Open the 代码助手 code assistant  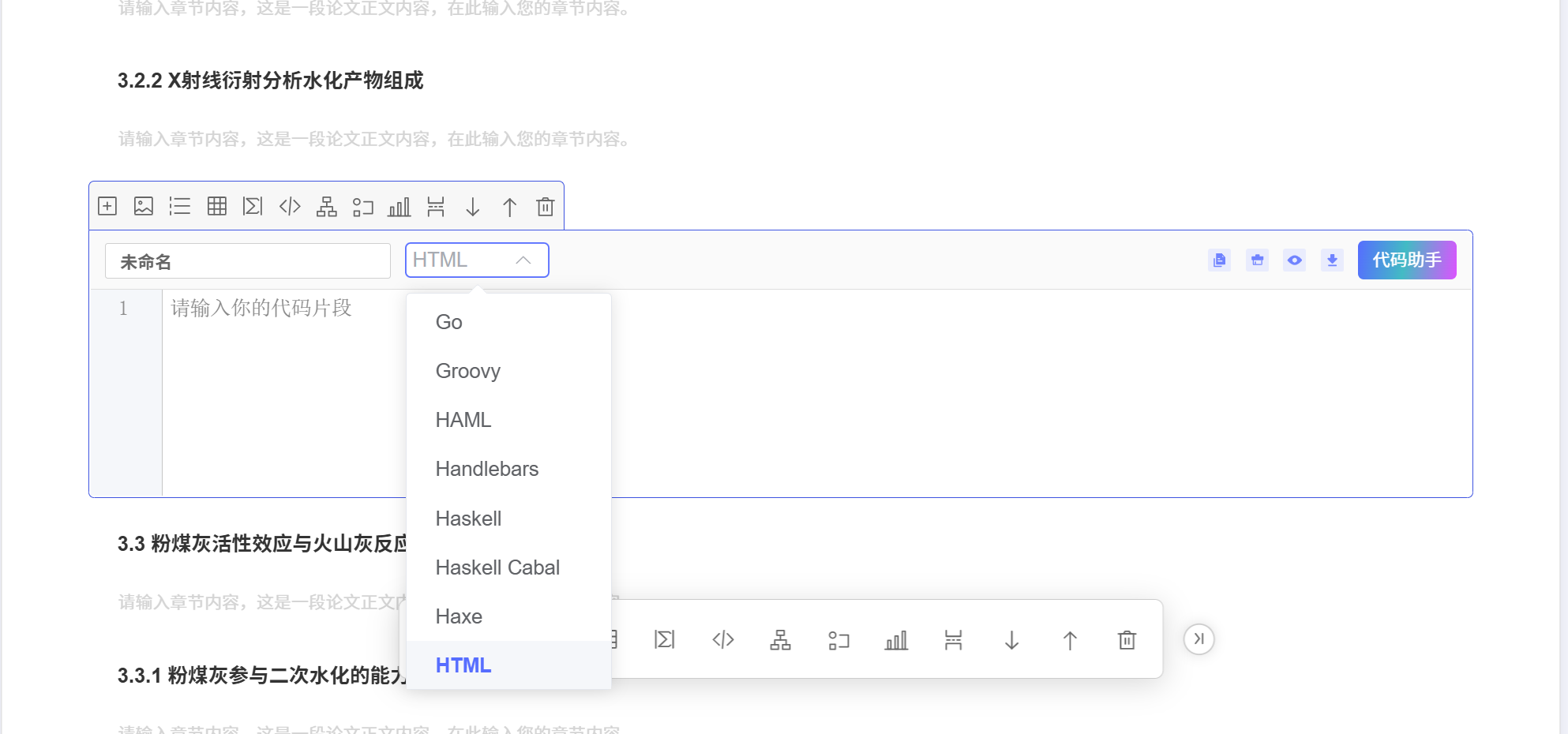coord(1406,260)
